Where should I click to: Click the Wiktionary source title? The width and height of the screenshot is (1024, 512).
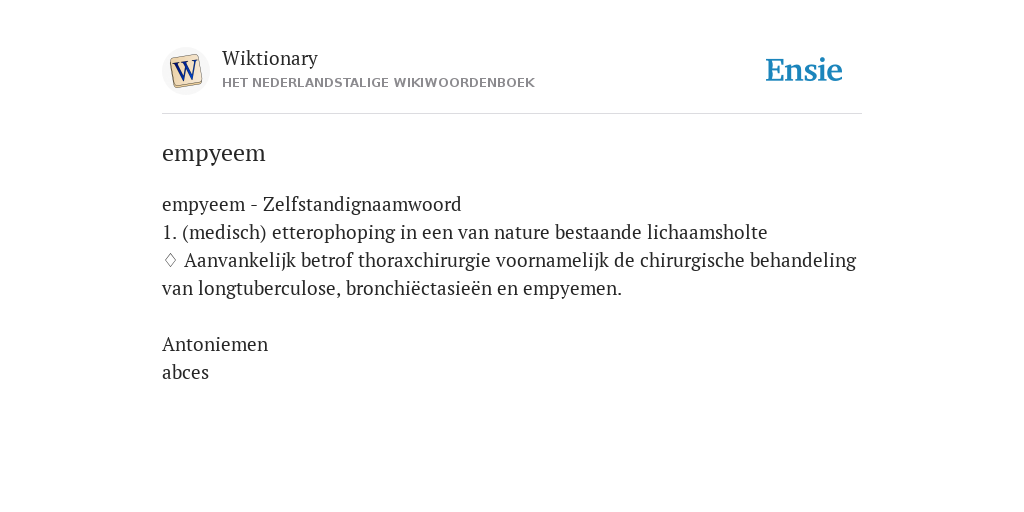pos(270,58)
